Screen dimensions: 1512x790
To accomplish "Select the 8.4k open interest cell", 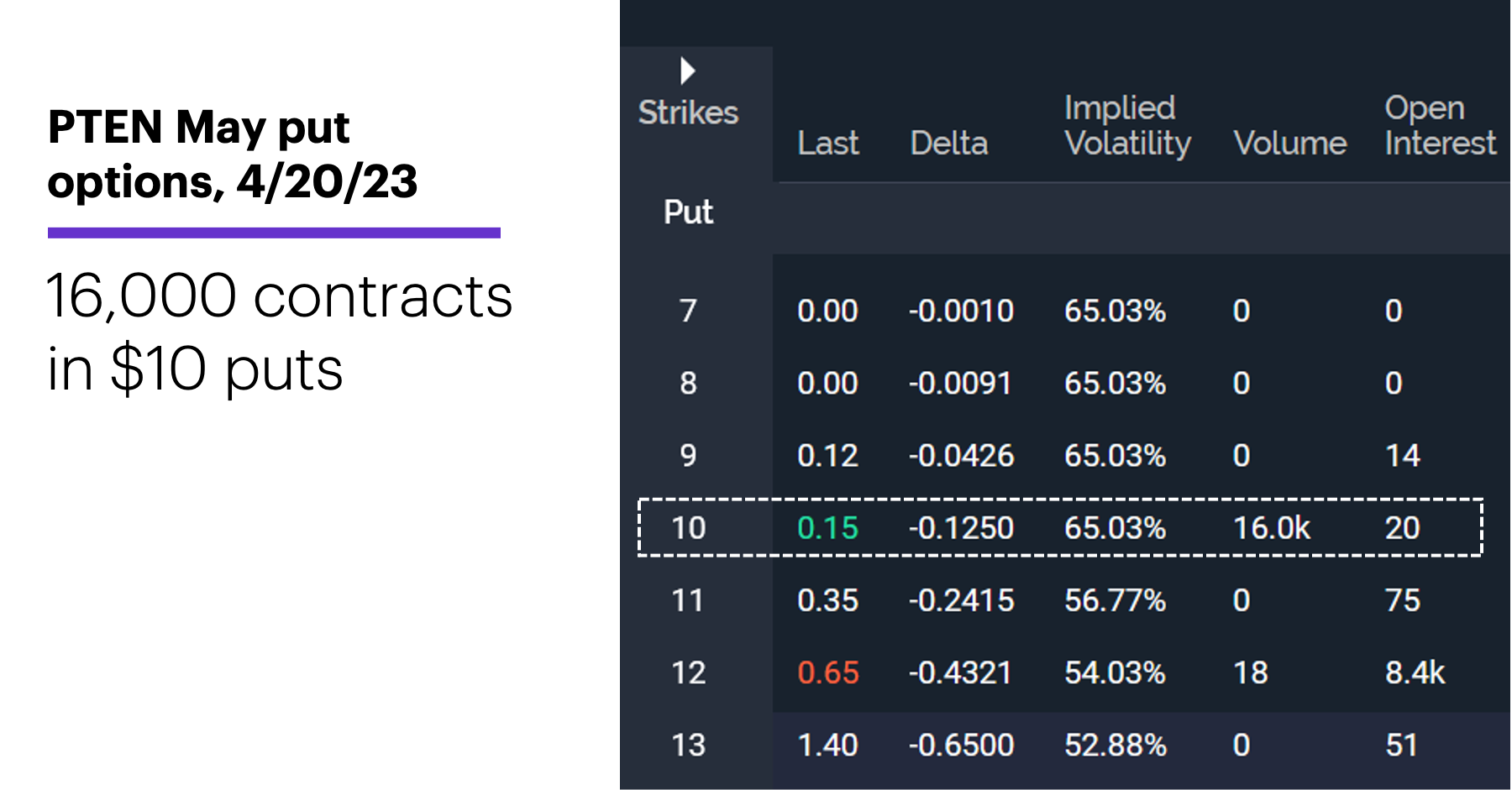I will [1415, 672].
